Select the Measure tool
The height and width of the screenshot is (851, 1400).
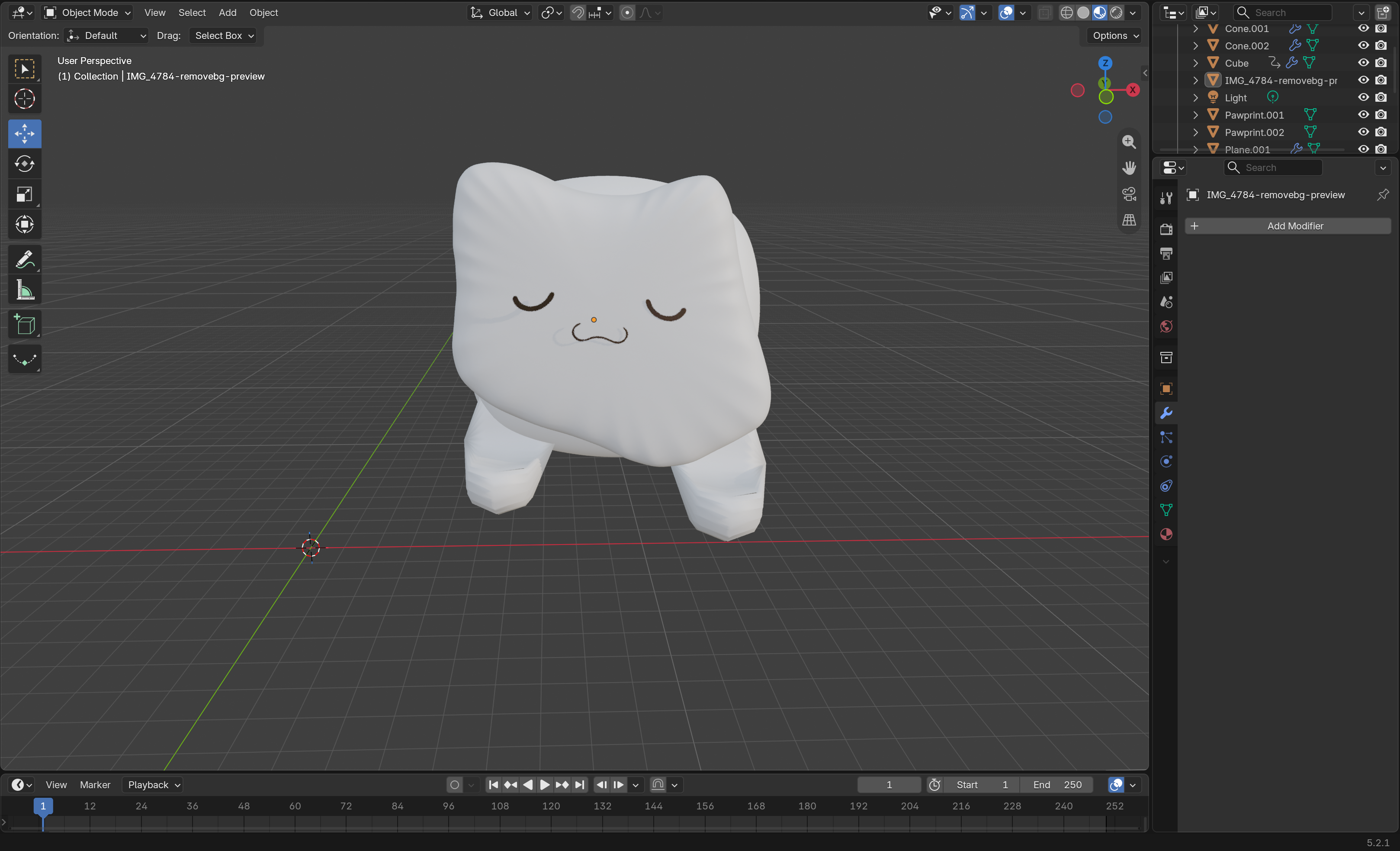[x=24, y=290]
